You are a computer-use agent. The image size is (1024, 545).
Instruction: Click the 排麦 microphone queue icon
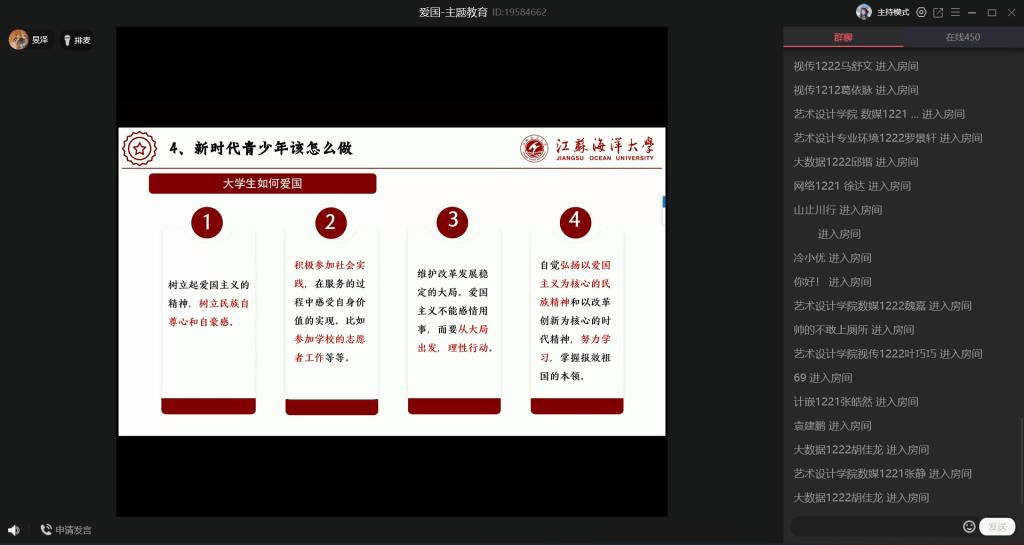tap(68, 41)
